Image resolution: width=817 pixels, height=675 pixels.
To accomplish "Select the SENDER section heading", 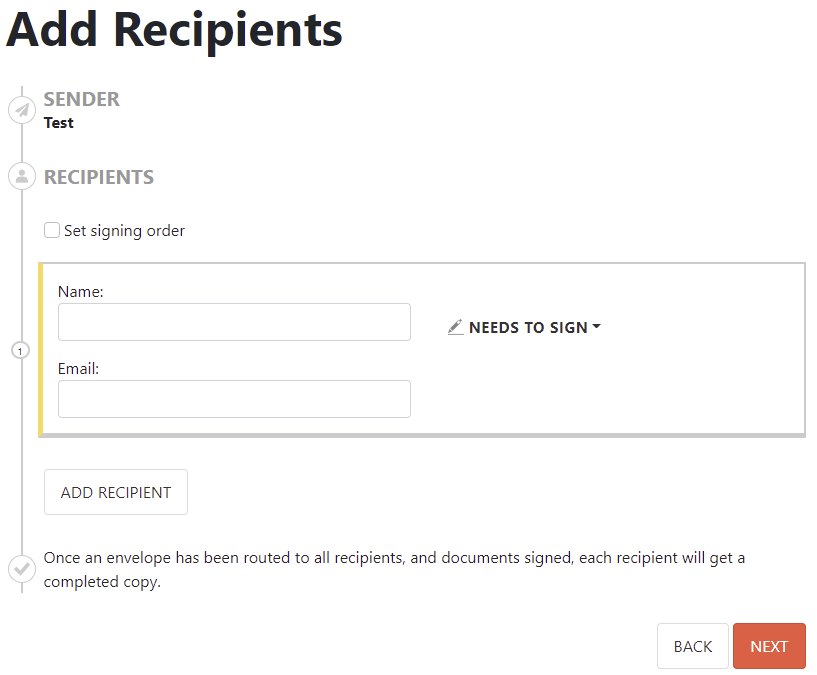I will click(82, 99).
